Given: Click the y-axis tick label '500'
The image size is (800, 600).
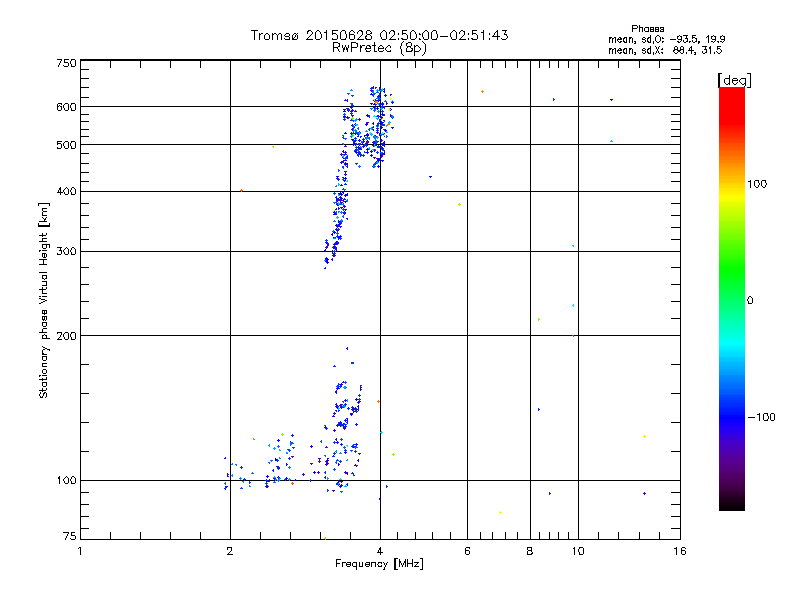Looking at the screenshot, I should tap(66, 145).
